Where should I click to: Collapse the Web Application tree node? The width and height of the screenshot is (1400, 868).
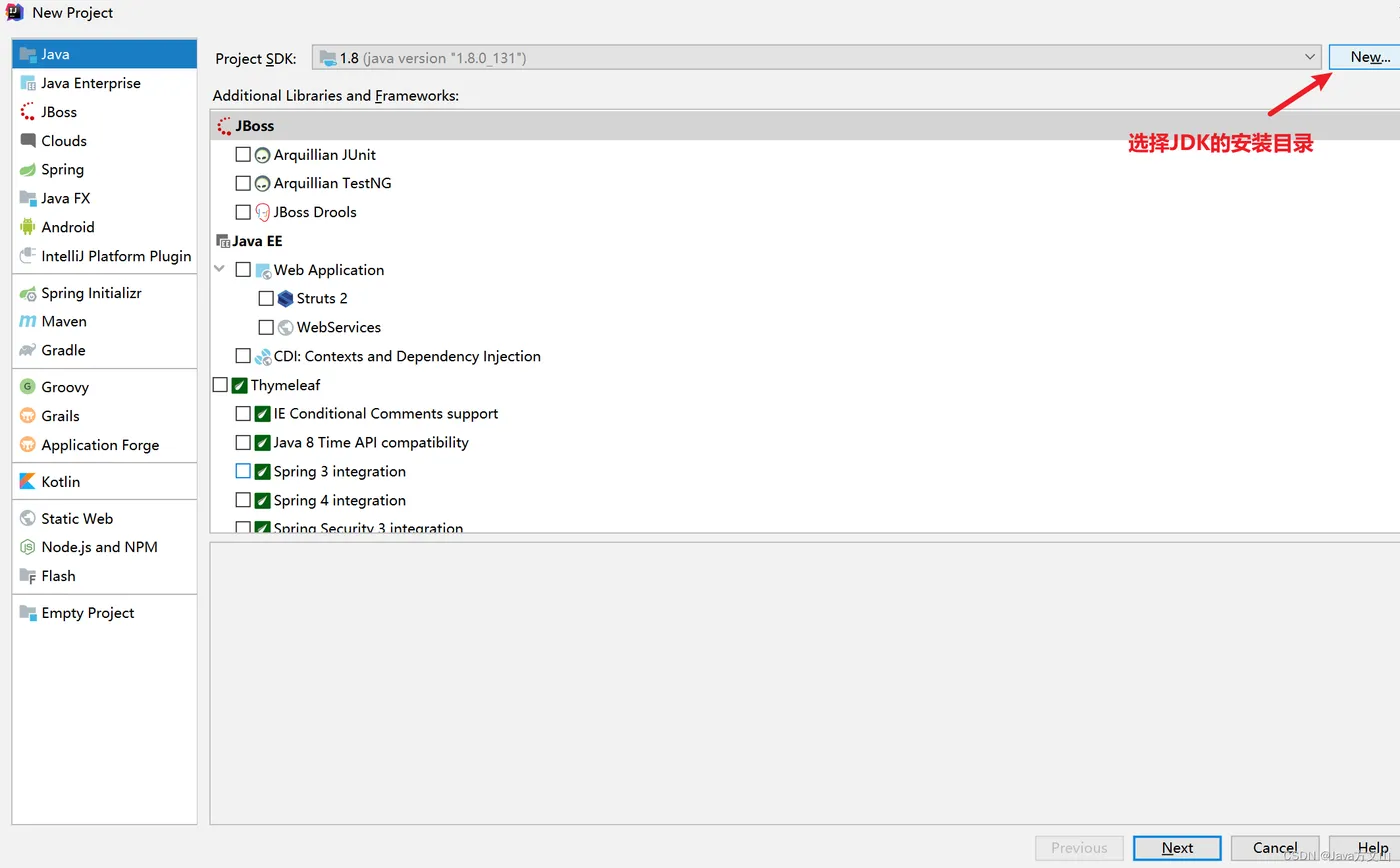coord(220,269)
